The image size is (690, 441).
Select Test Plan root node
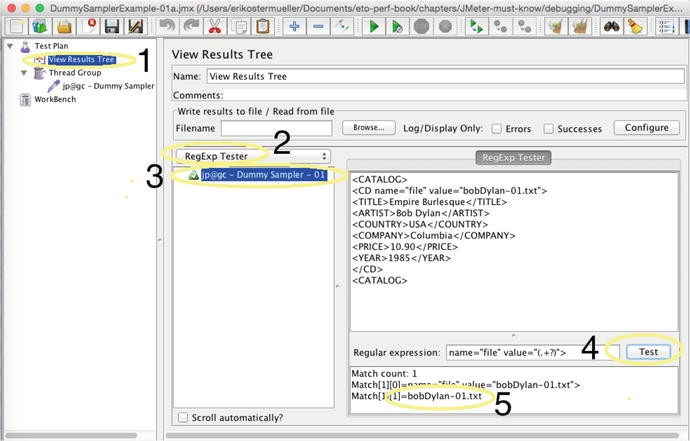(x=51, y=46)
